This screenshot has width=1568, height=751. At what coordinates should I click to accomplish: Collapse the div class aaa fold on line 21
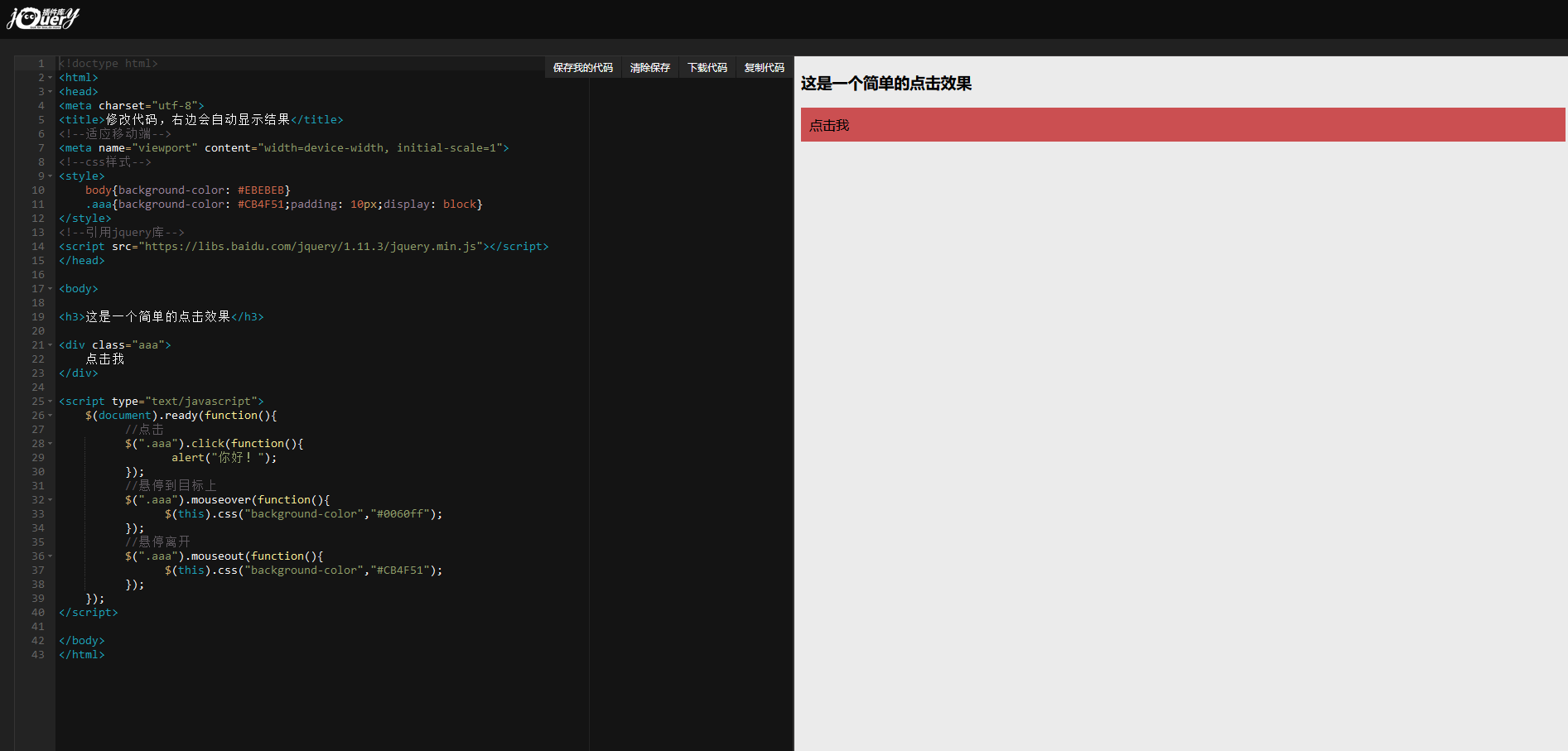[x=50, y=345]
